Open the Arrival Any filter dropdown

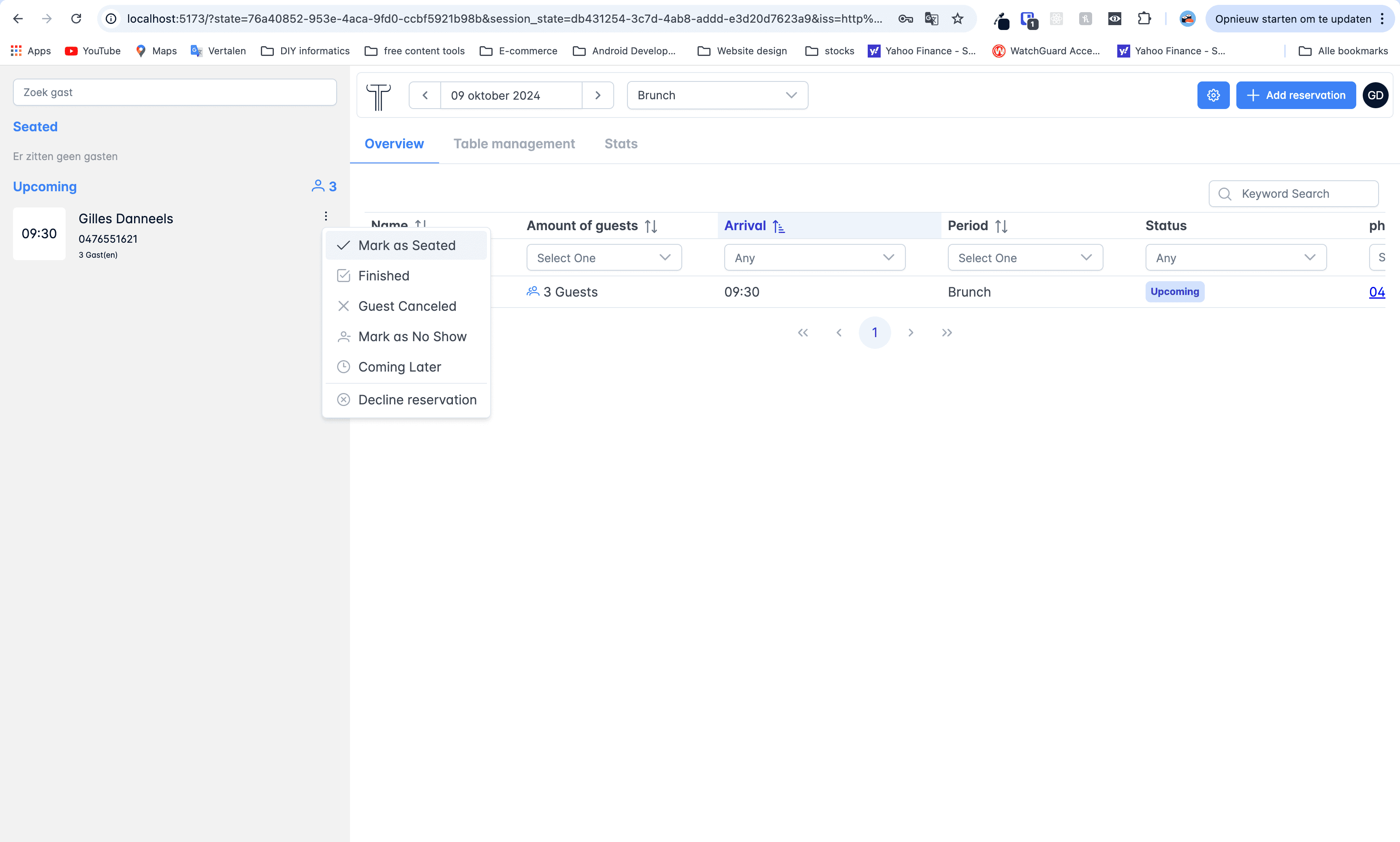pos(814,258)
